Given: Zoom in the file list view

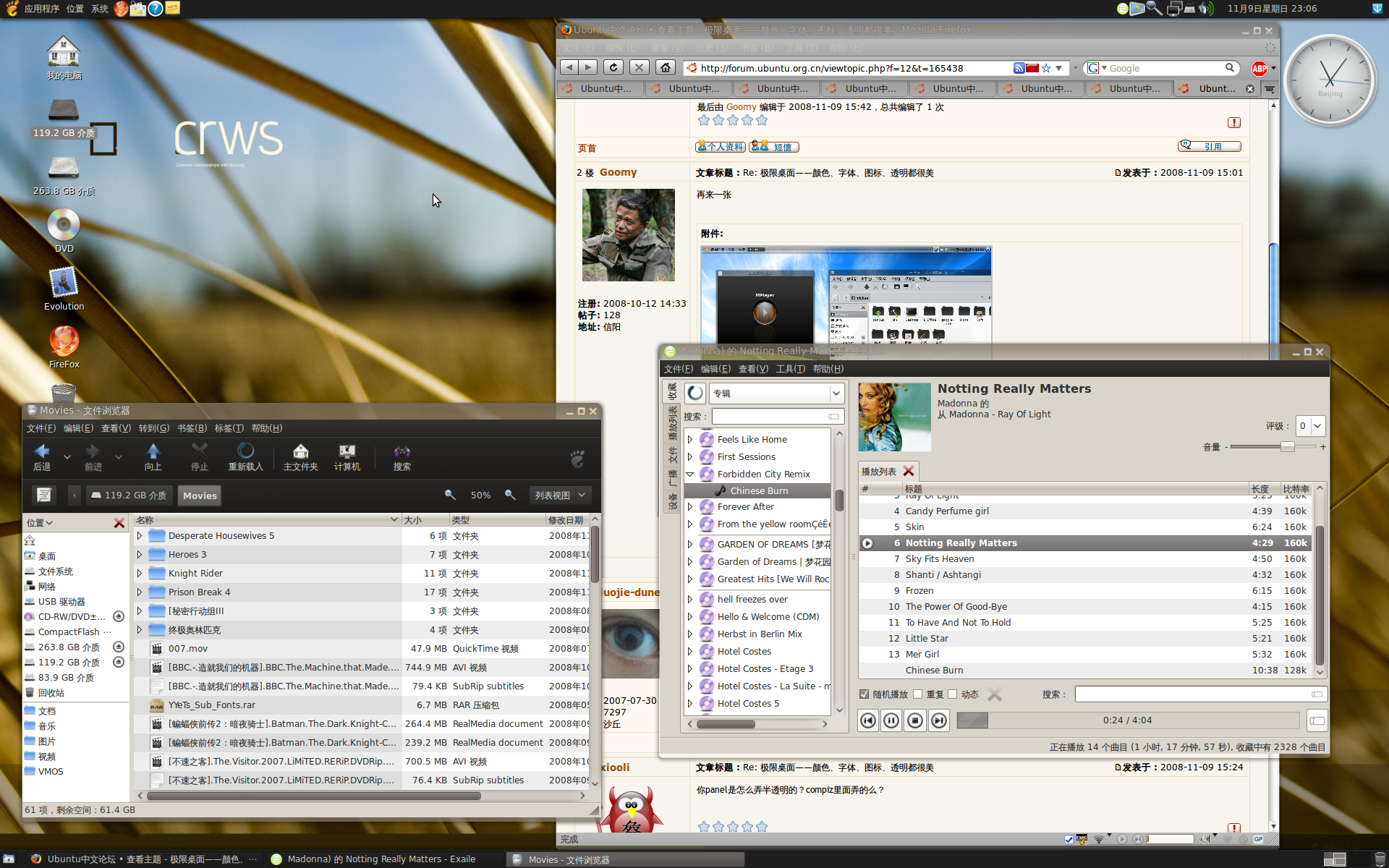Looking at the screenshot, I should [x=510, y=495].
